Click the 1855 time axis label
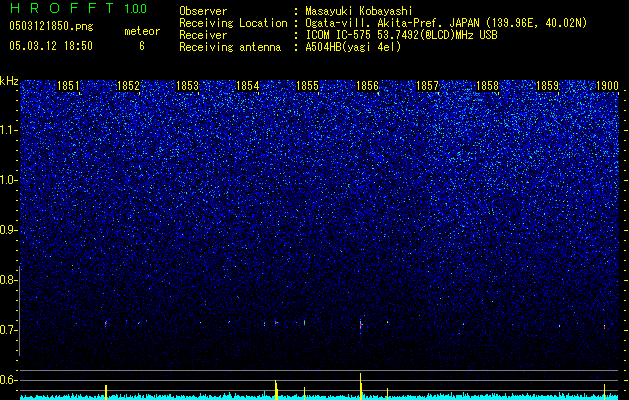This screenshot has width=629, height=400. pyautogui.click(x=308, y=86)
